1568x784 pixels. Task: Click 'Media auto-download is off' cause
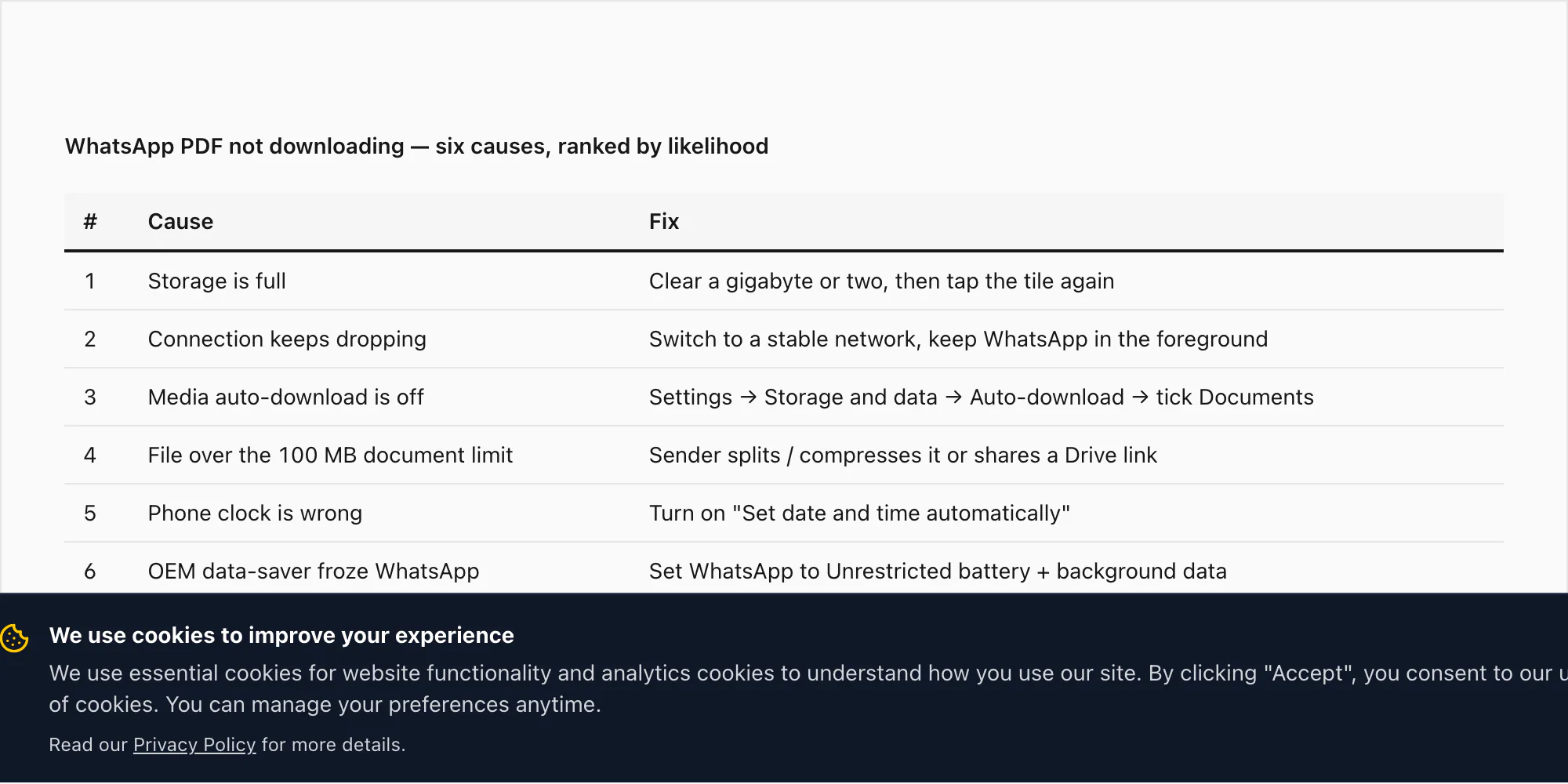[x=286, y=397]
